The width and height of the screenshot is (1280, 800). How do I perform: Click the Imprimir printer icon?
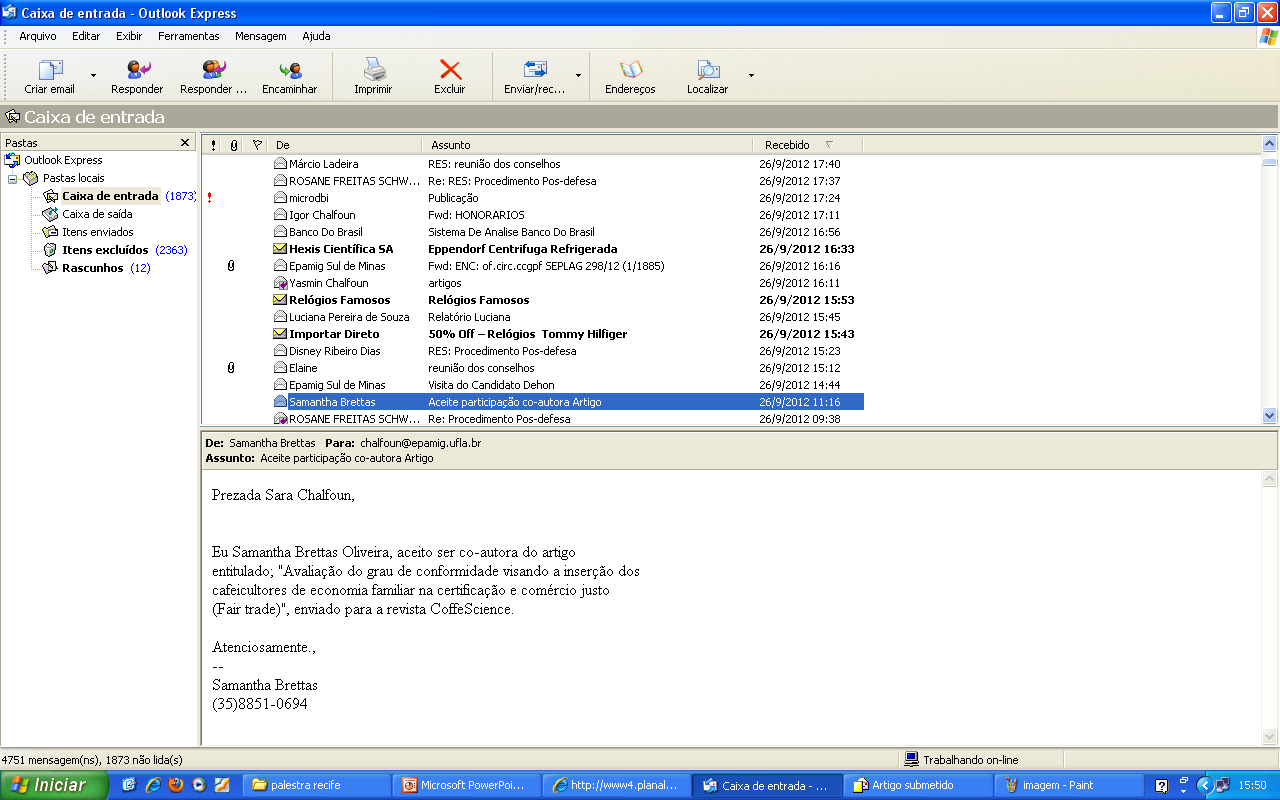[x=373, y=70]
